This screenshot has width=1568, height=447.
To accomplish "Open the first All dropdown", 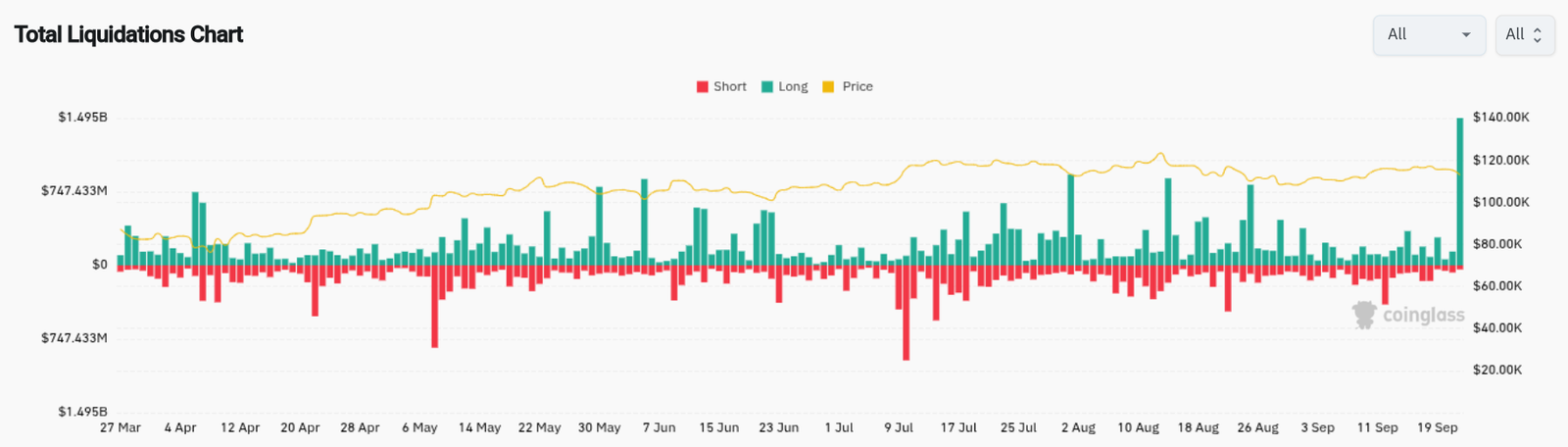I will coord(1428,34).
